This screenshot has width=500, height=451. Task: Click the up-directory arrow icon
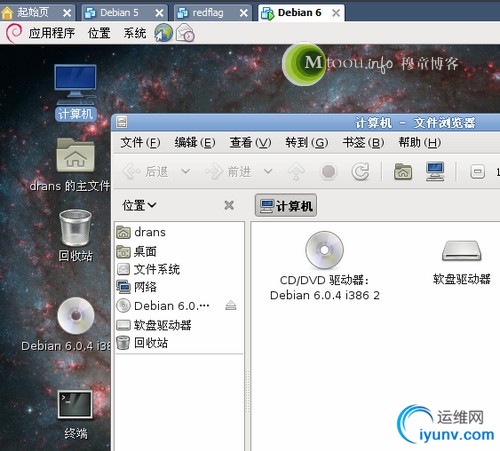(296, 172)
